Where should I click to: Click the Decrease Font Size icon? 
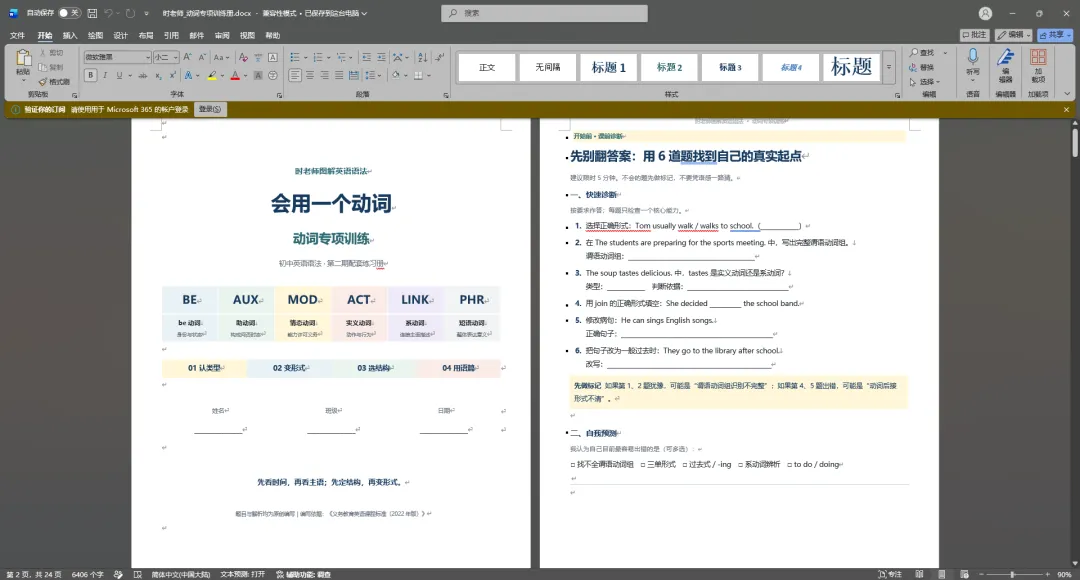202,57
